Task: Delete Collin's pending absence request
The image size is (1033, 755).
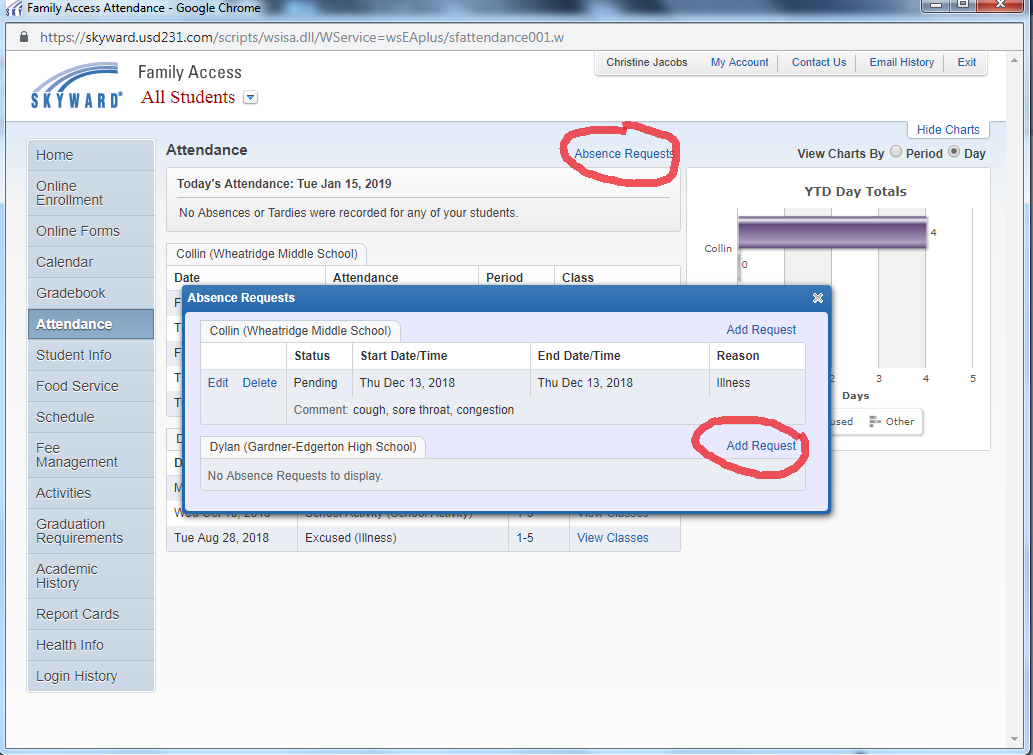Action: click(x=260, y=383)
